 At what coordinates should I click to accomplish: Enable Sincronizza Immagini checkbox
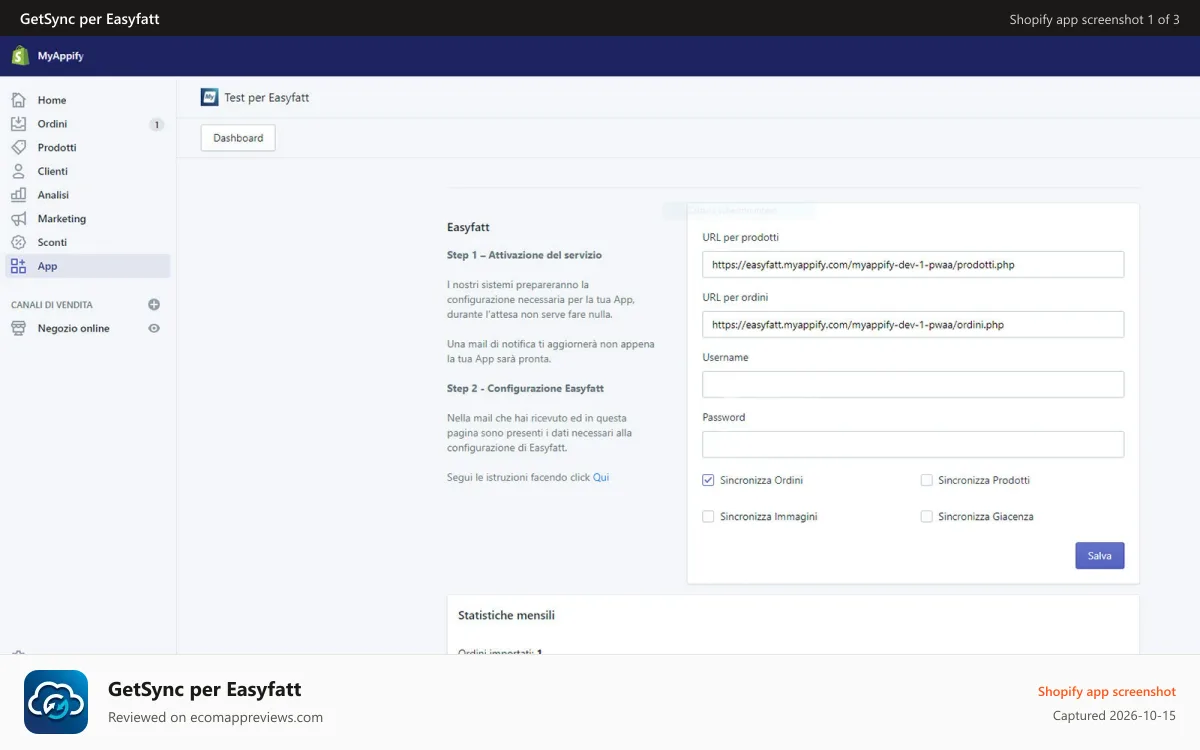pyautogui.click(x=708, y=517)
